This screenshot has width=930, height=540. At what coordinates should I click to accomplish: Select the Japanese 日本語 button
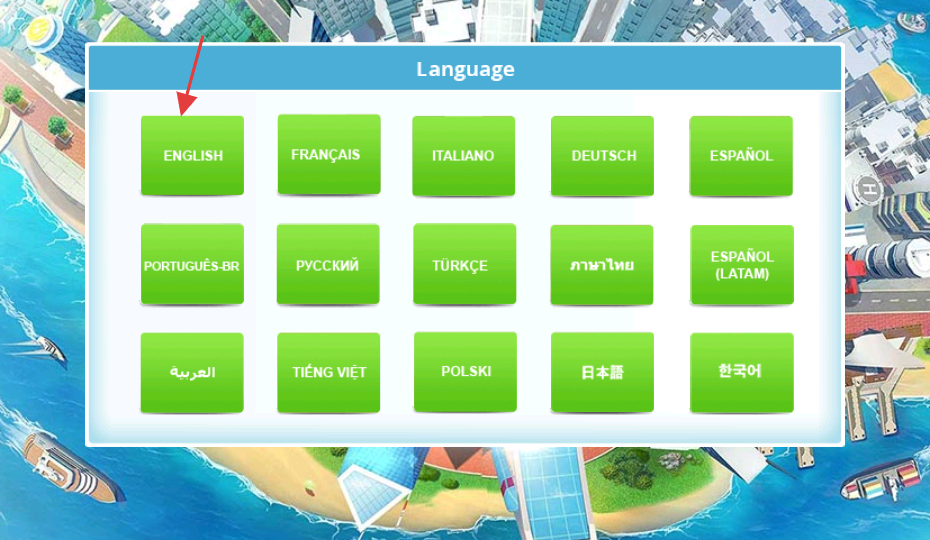[x=602, y=372]
